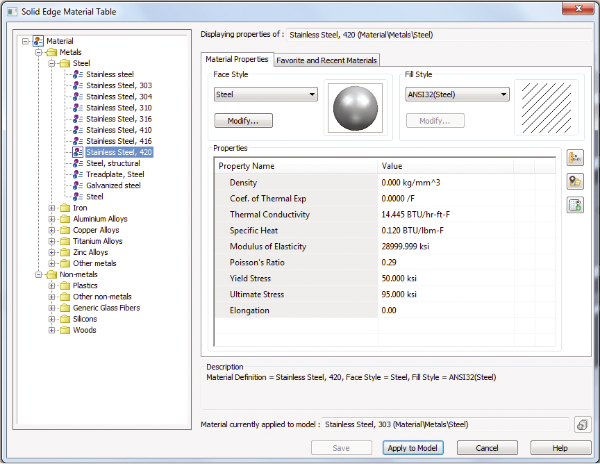
Task: Open Favorite and Recent Materials tab
Action: [x=326, y=60]
